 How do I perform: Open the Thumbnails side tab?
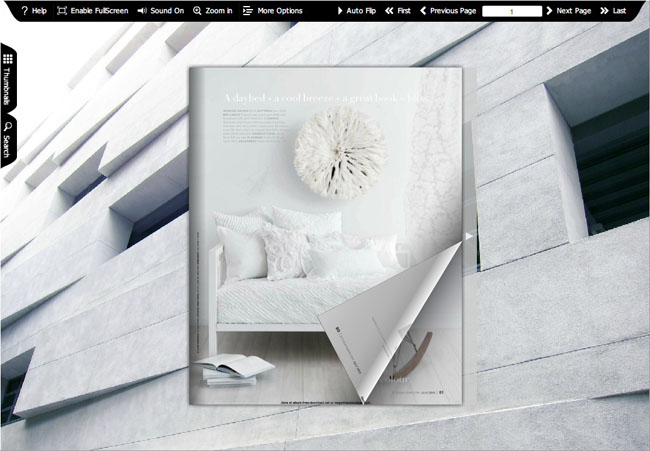(8, 78)
